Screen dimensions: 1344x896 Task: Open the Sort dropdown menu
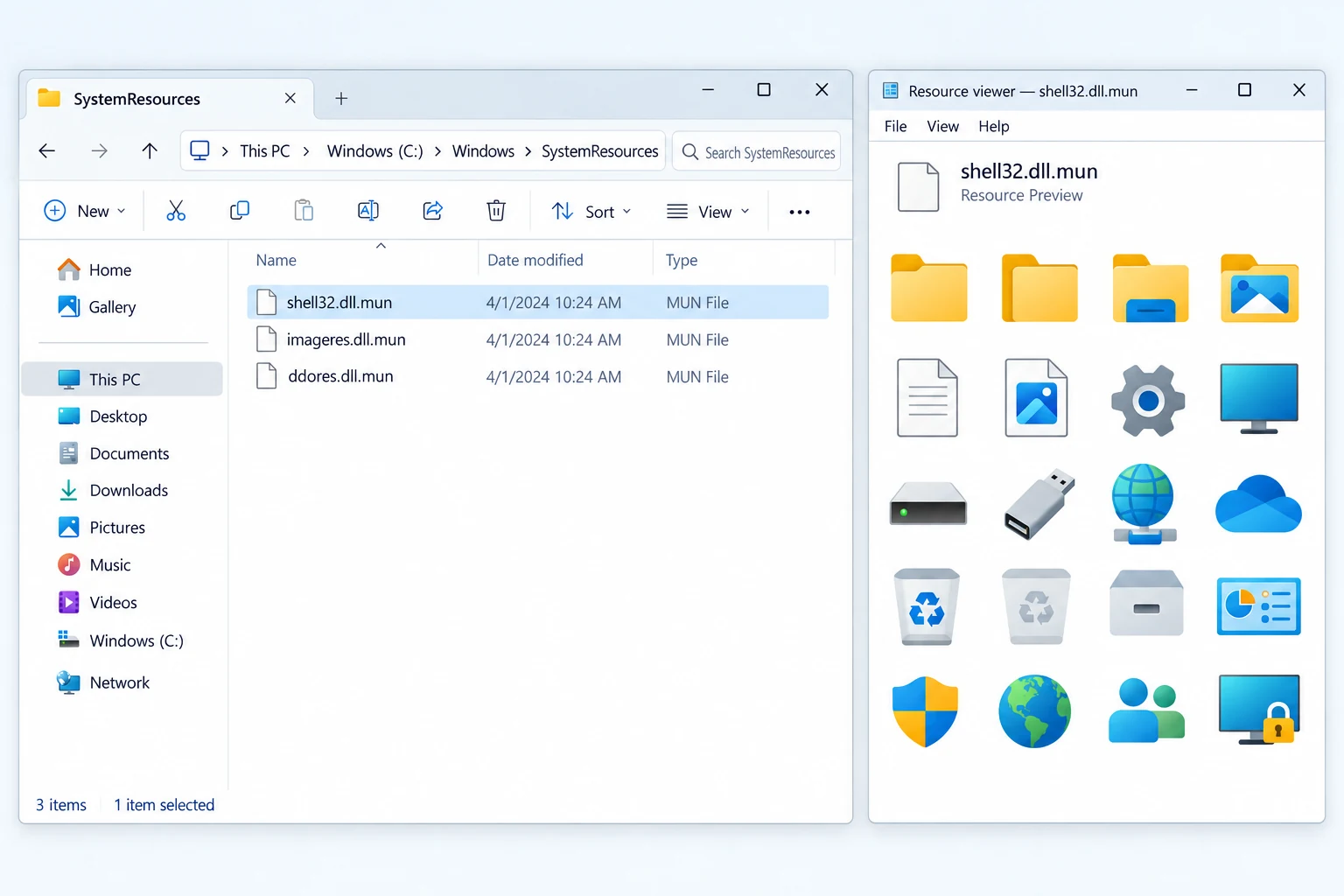591,211
